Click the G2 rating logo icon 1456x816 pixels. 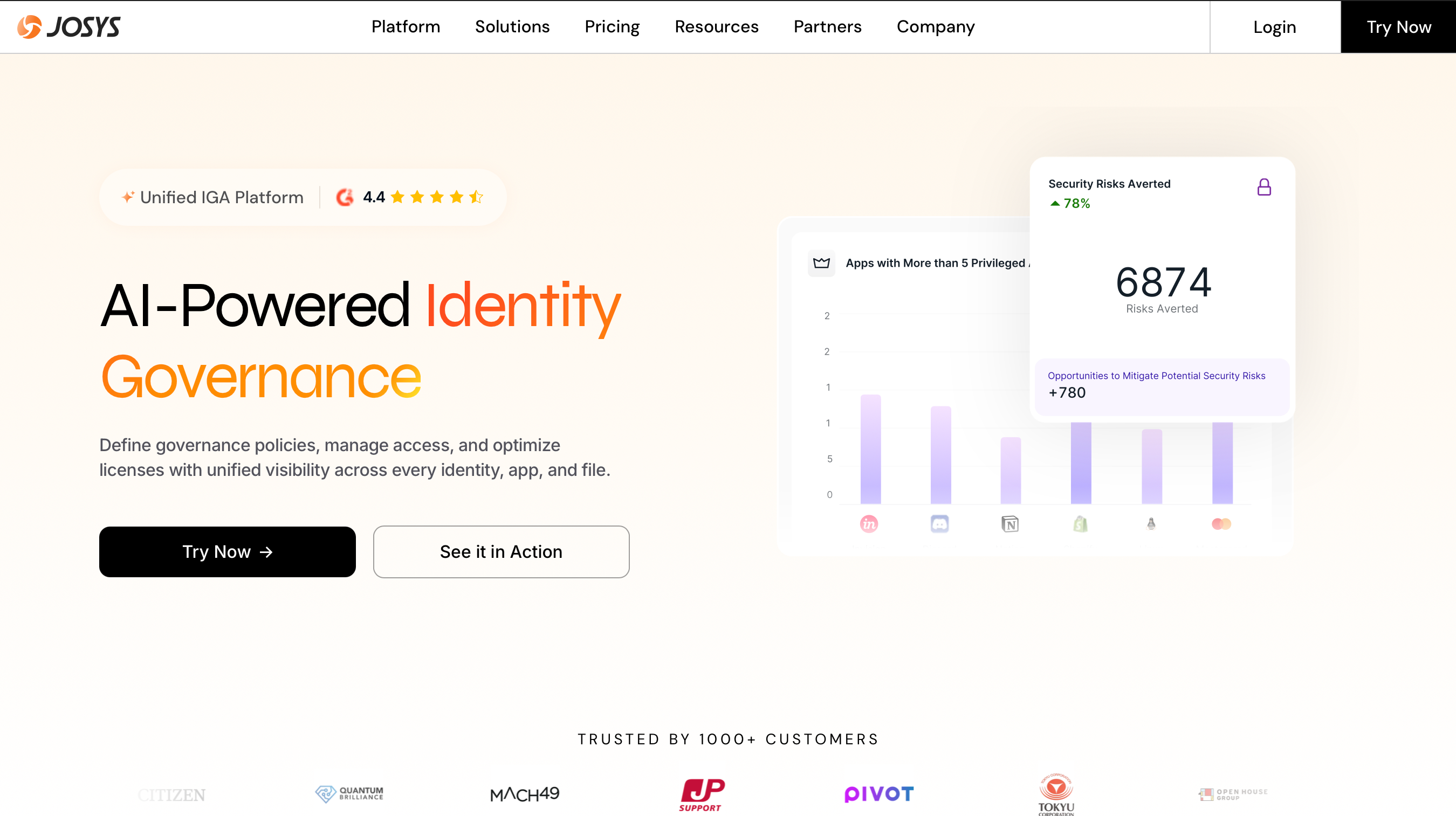[345, 197]
